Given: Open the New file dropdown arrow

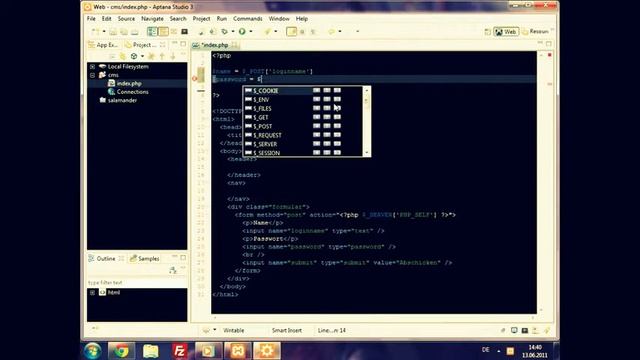Looking at the screenshot, I should 104,31.
